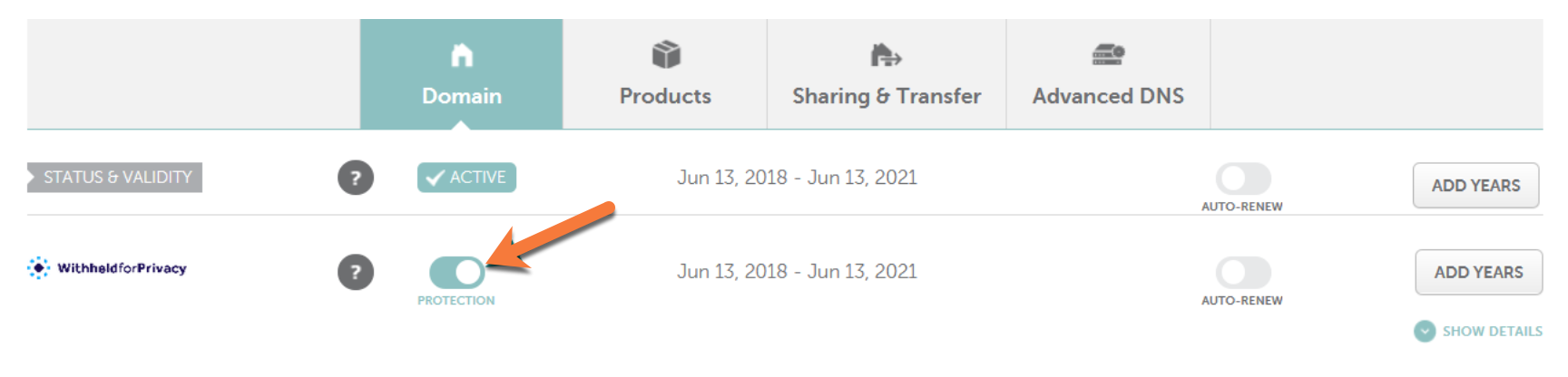Add years to WithheldforPrivacy protection
The image size is (1568, 377).
[x=1478, y=272]
